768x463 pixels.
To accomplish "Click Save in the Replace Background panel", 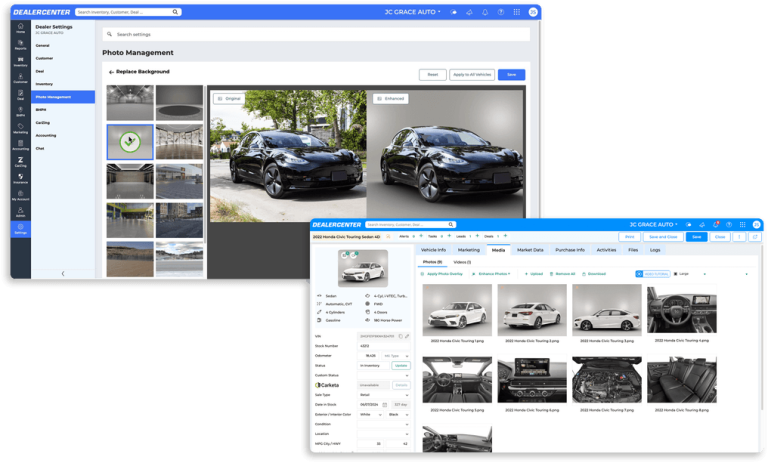I will pos(511,74).
